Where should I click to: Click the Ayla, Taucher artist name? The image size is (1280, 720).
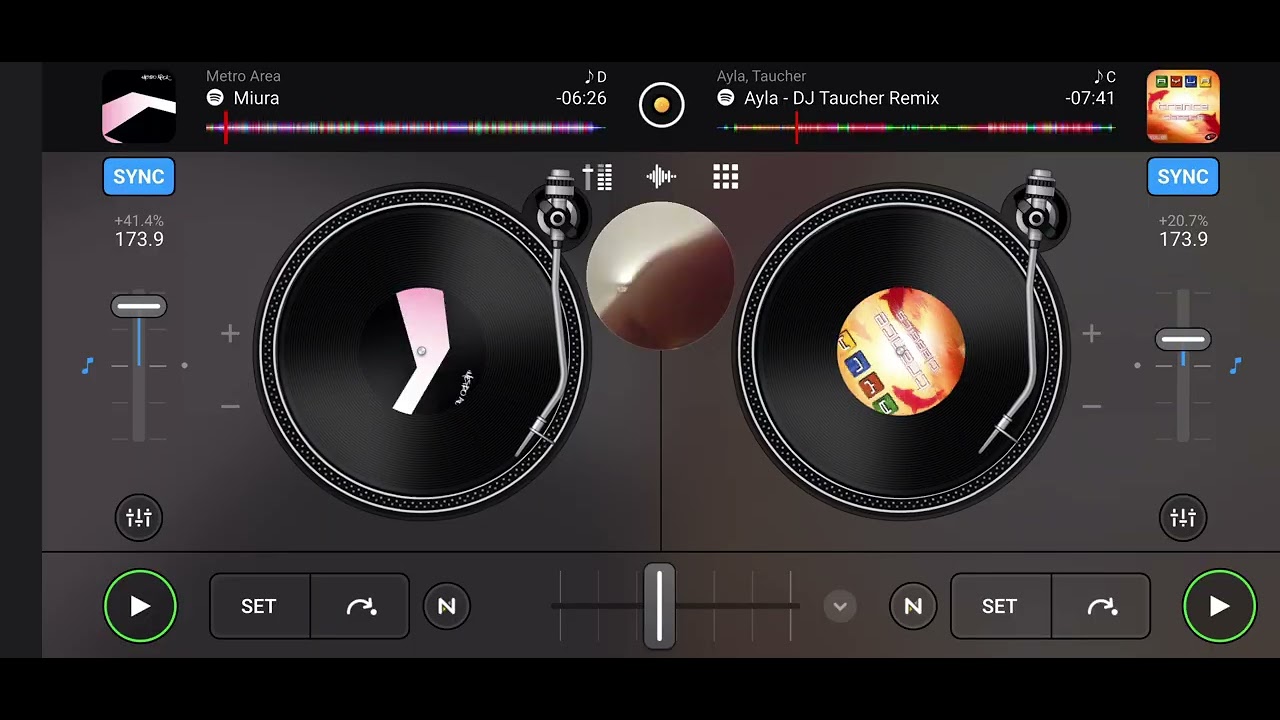(761, 76)
